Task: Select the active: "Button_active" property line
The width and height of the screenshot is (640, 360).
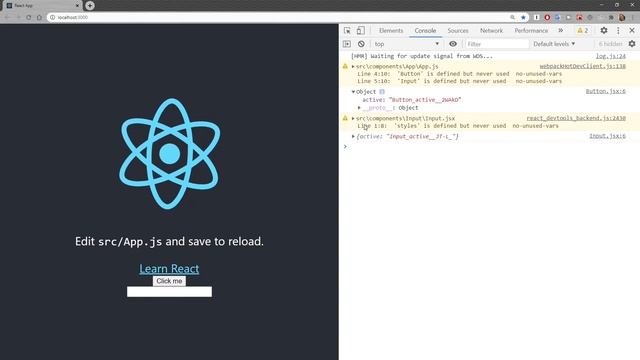Action: pos(411,100)
